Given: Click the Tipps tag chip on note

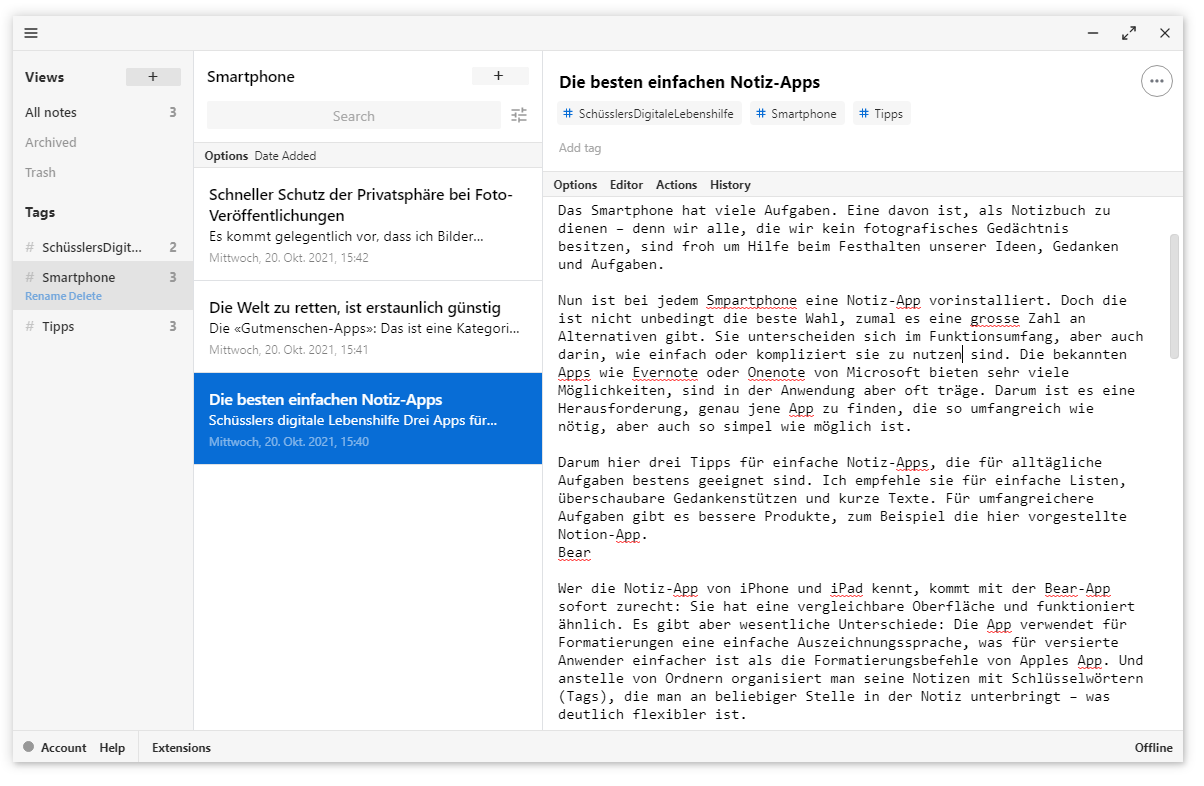Looking at the screenshot, I should 882,114.
